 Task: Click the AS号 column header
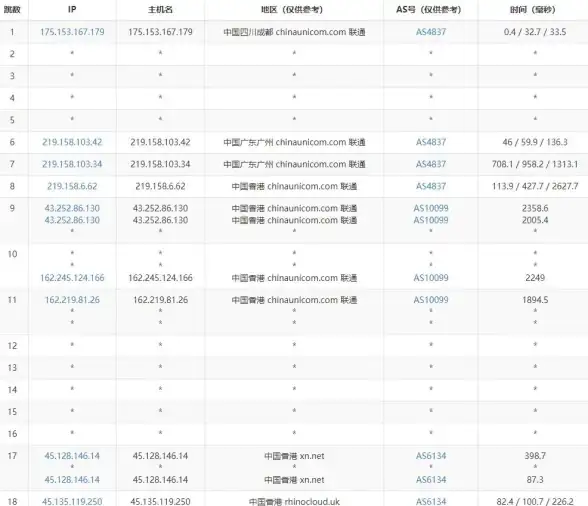click(x=429, y=10)
